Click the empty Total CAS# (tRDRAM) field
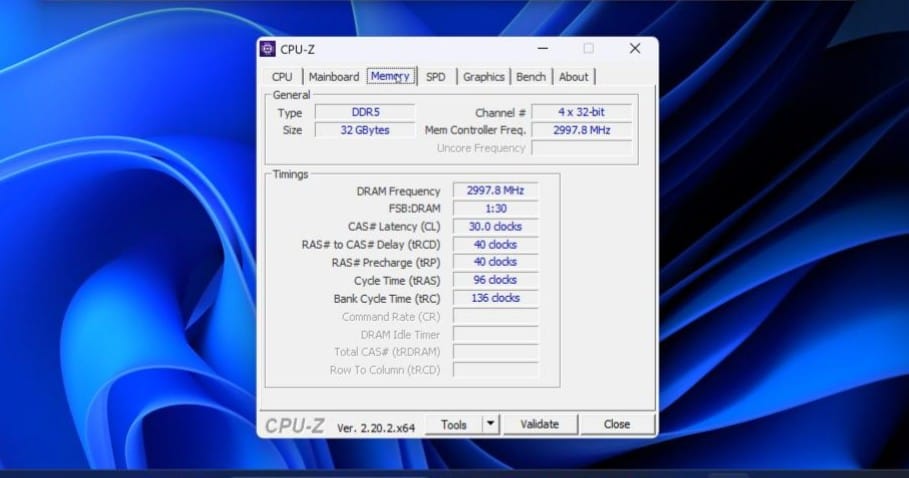 pyautogui.click(x=496, y=352)
